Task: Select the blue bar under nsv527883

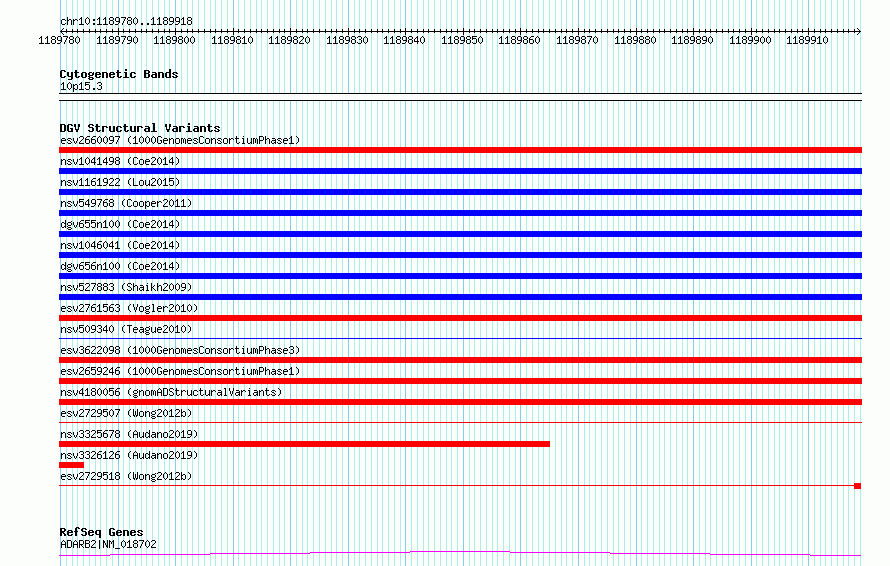Action: pos(460,297)
